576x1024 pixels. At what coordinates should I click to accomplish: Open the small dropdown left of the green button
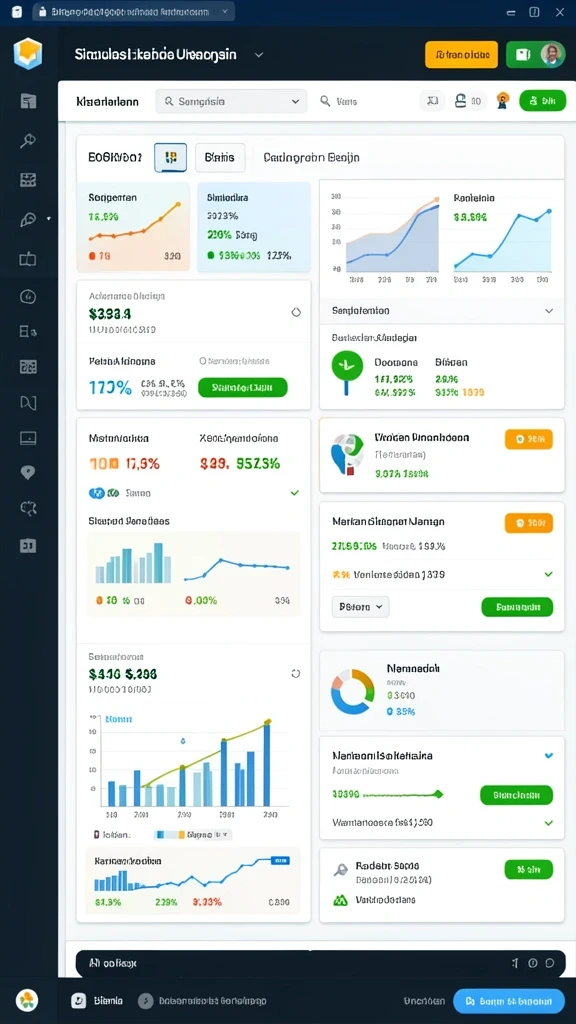[x=360, y=607]
